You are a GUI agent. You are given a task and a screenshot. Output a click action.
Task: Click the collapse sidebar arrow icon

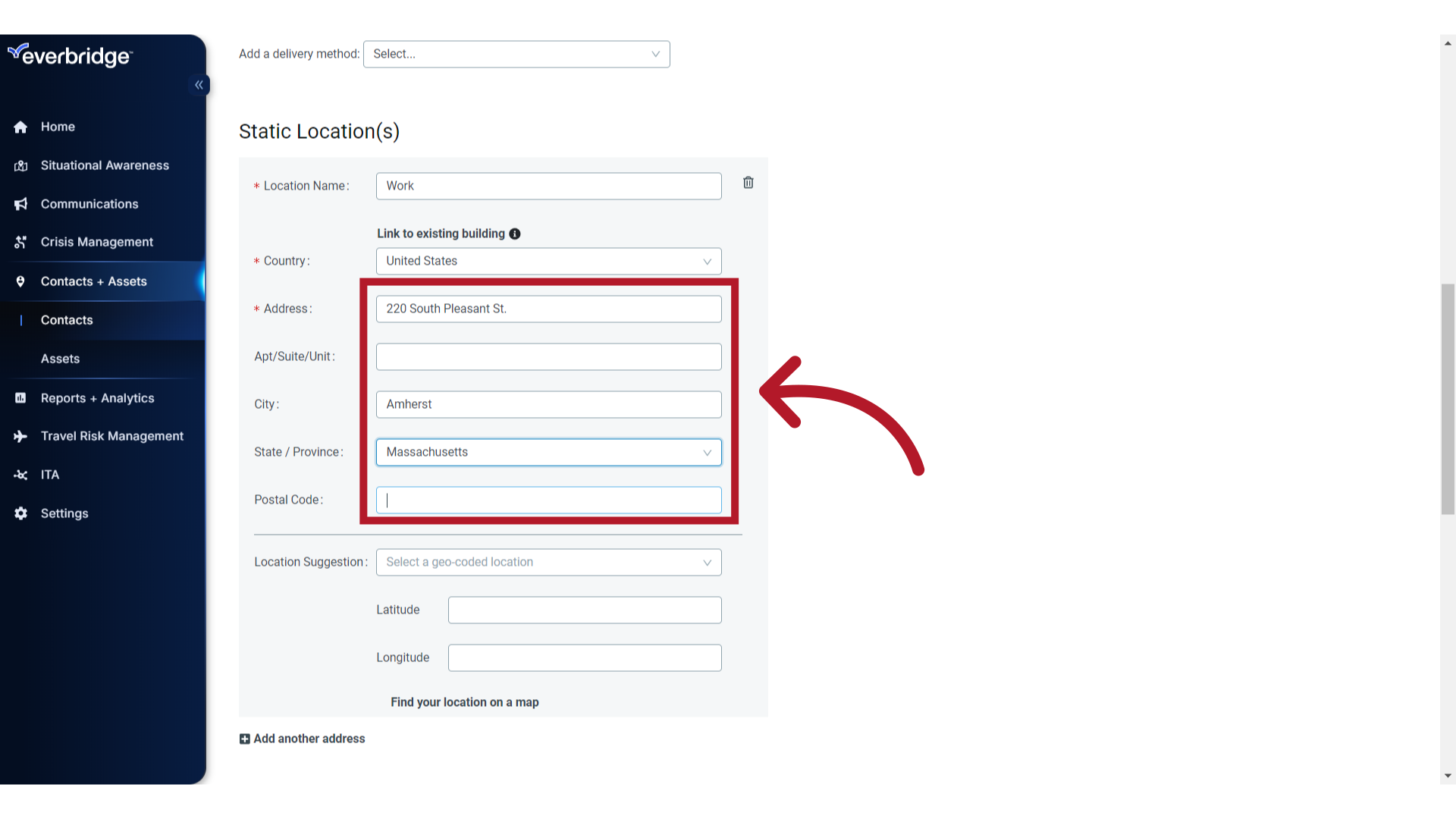(x=199, y=85)
